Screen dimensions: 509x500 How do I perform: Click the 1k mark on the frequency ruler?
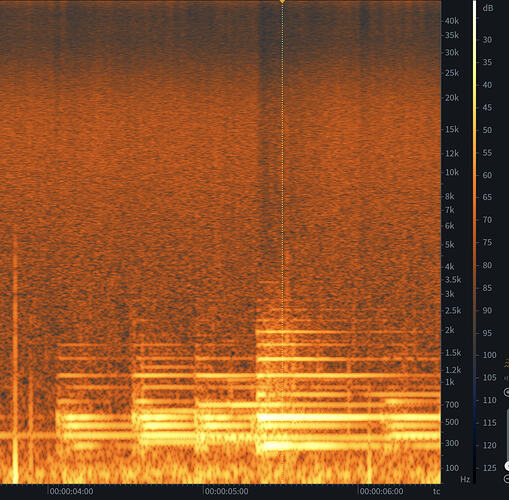pyautogui.click(x=450, y=382)
